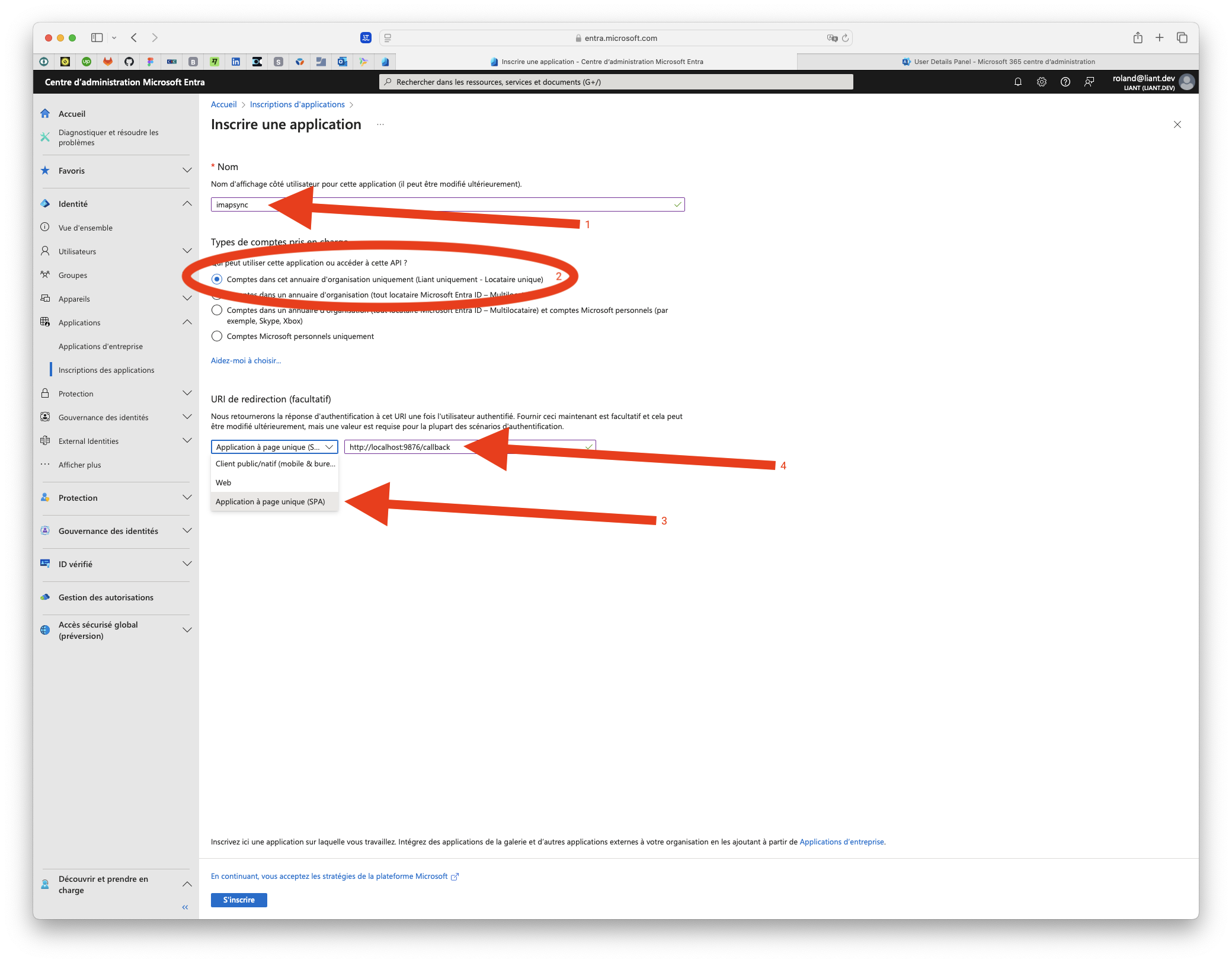The image size is (1232, 963).
Task: Click the S'inscrire button
Action: 239,899
